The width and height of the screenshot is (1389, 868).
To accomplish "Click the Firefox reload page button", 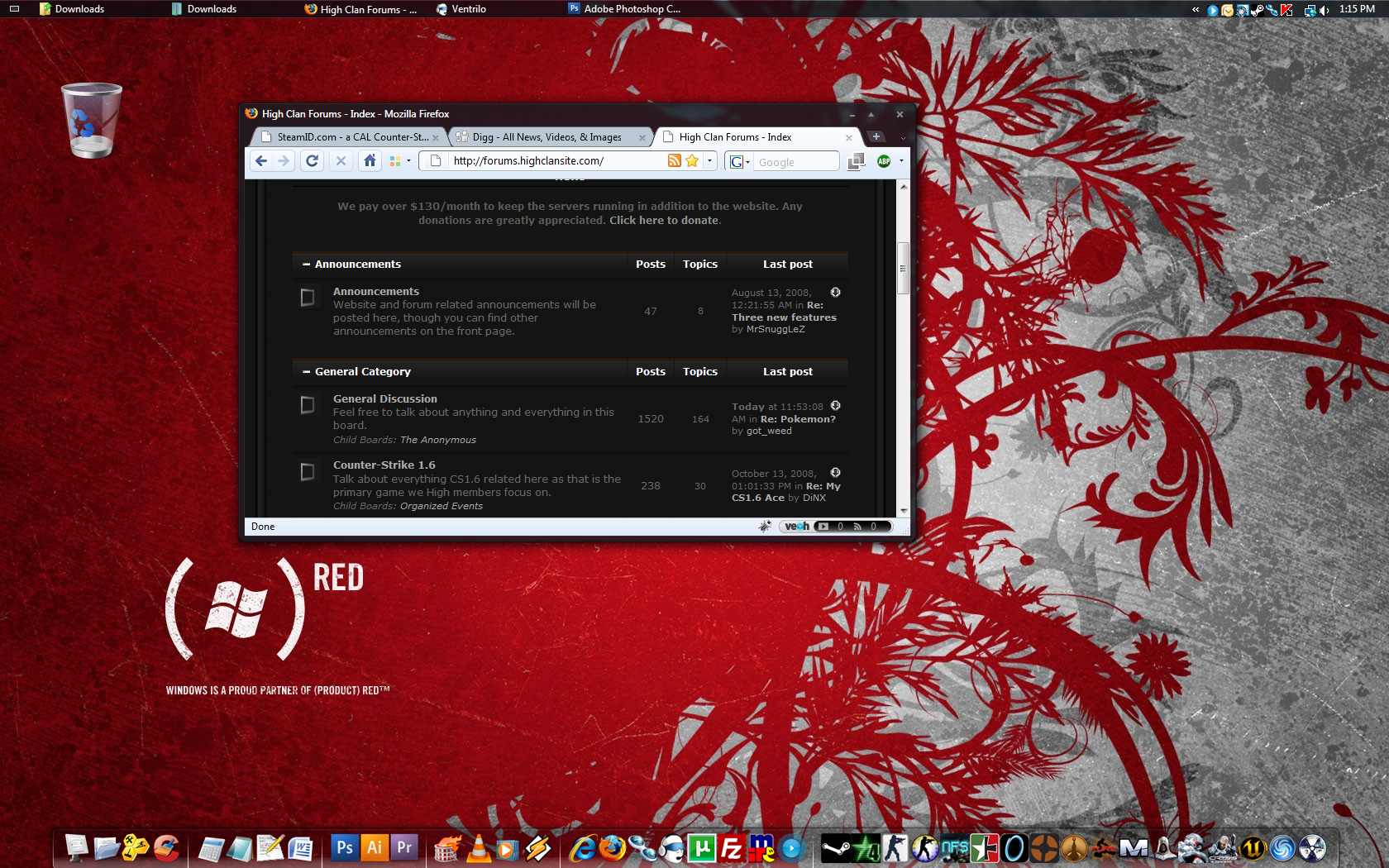I will coord(312,161).
